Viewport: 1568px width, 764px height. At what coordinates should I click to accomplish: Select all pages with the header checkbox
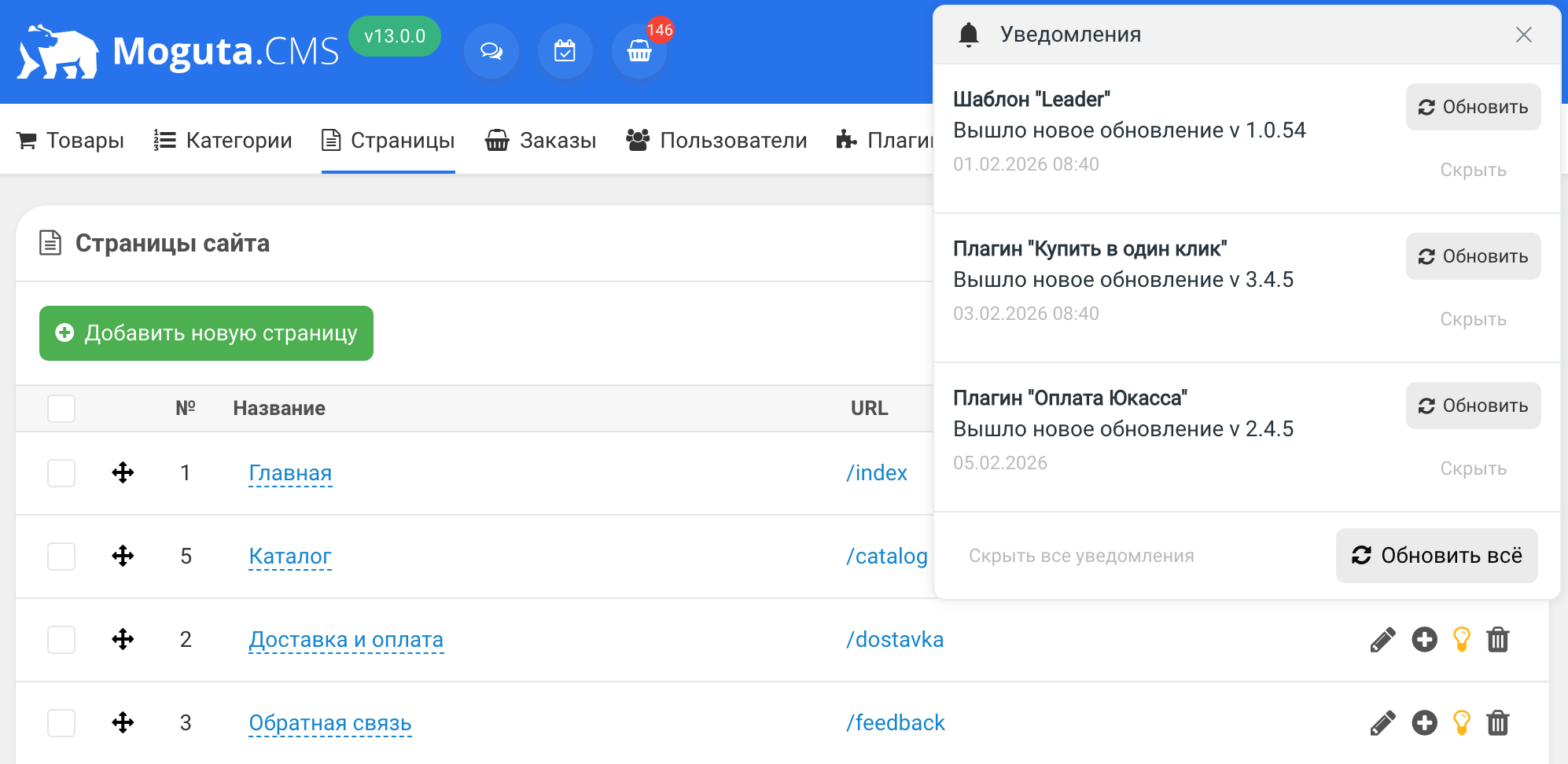[61, 408]
